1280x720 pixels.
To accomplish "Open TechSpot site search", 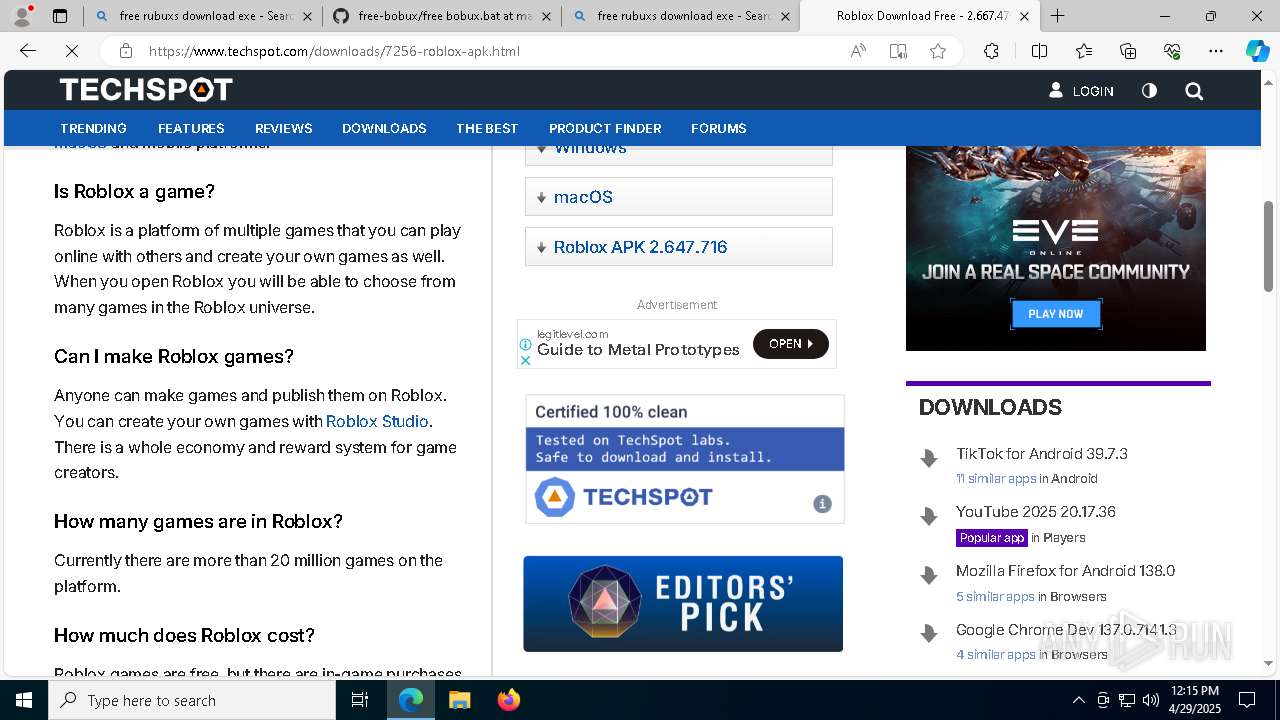I will pyautogui.click(x=1194, y=91).
